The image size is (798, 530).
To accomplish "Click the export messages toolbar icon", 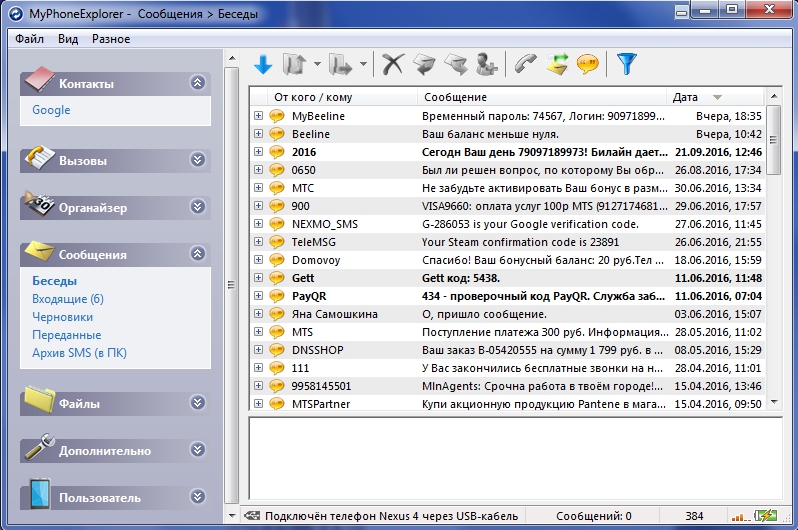I will 340,64.
